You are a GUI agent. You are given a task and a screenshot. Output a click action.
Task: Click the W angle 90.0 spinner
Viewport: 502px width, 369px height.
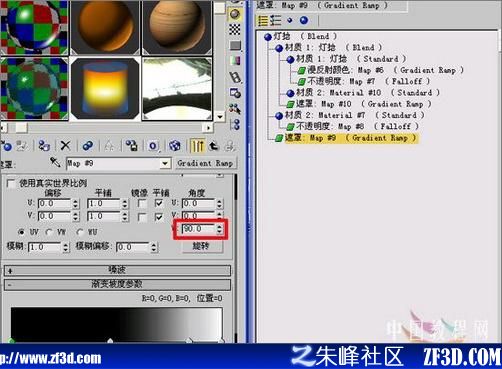click(219, 229)
